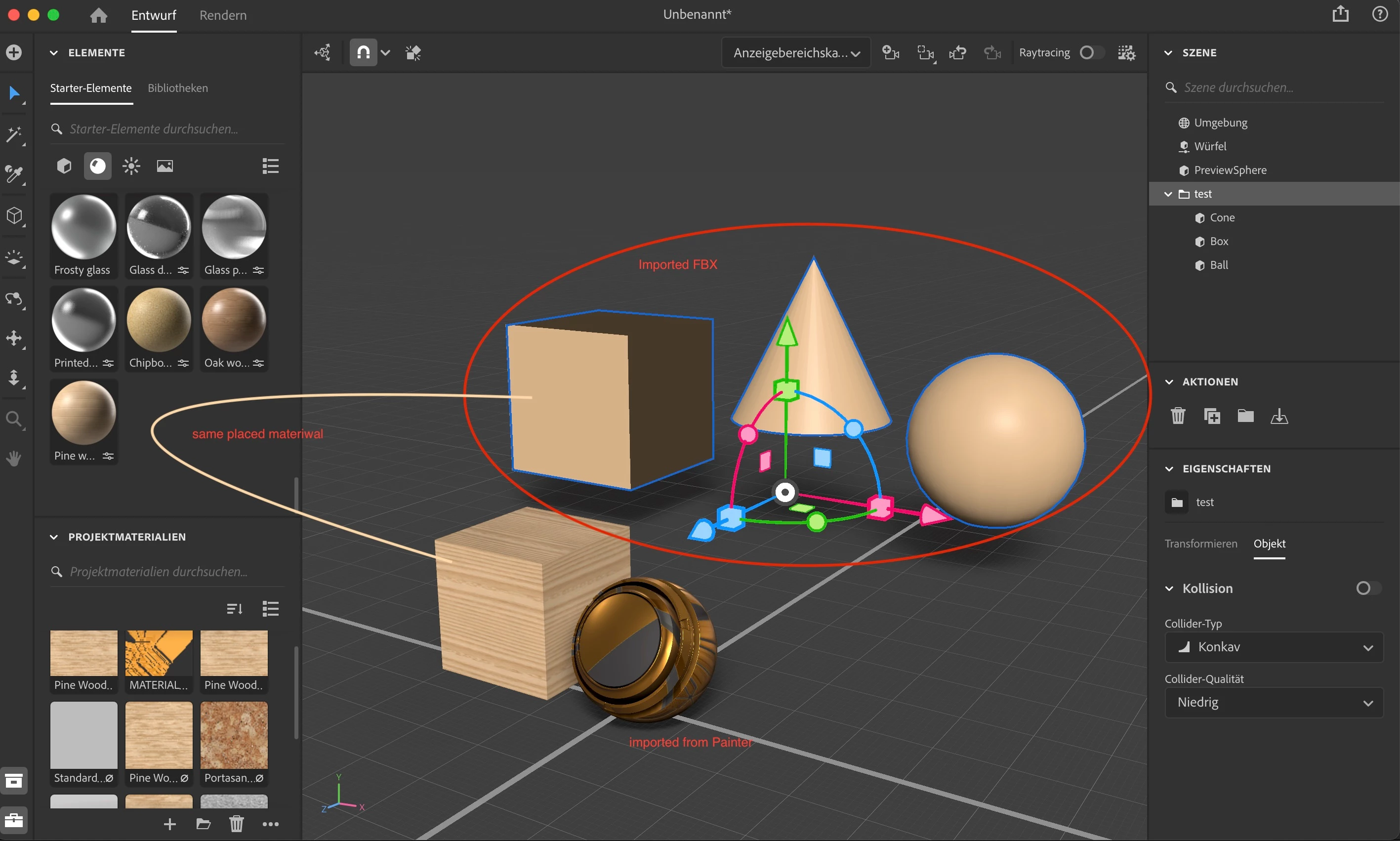The width and height of the screenshot is (1400, 841).
Task: Filter starter elements by lights
Action: [x=131, y=166]
